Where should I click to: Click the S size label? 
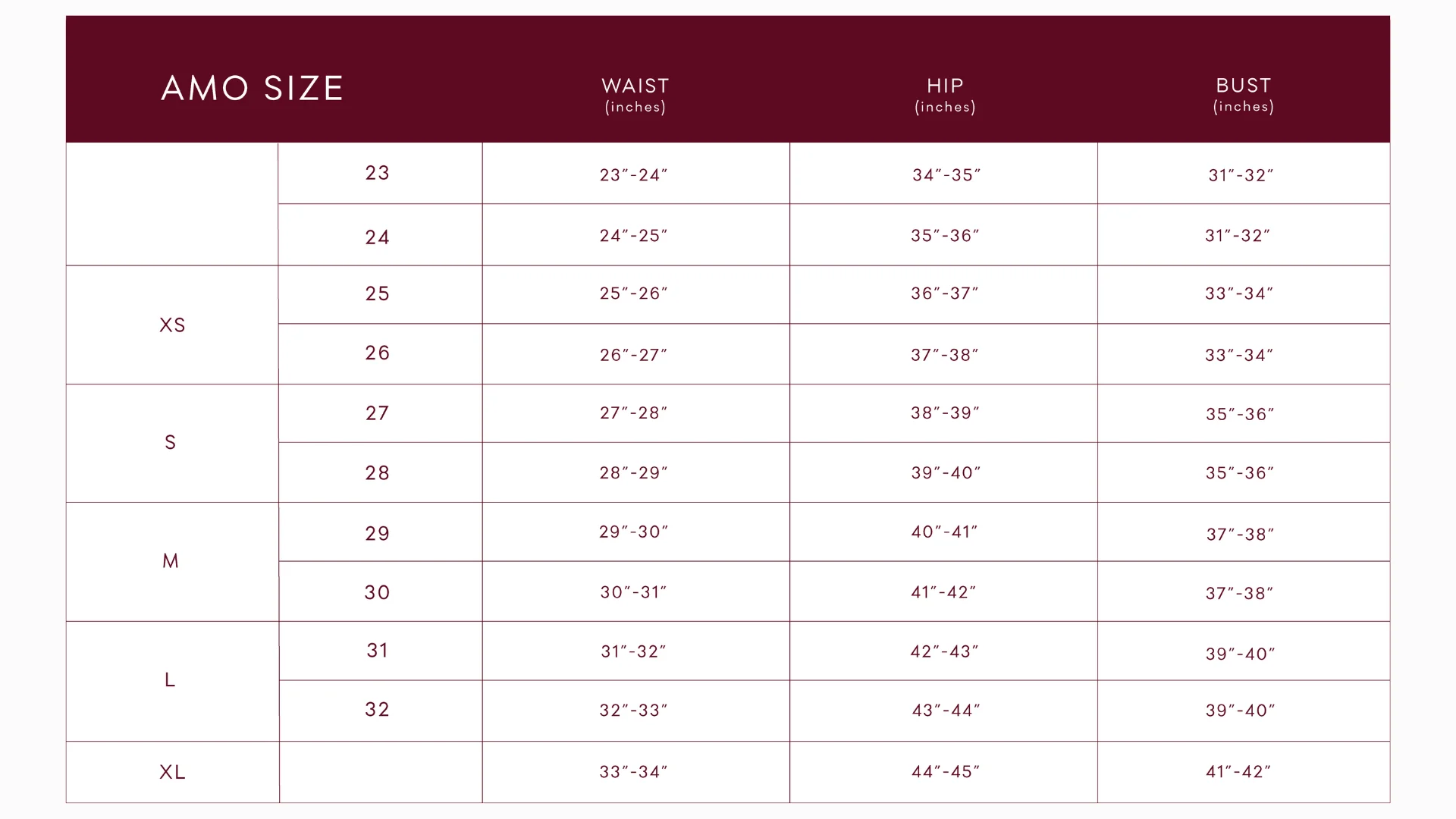point(171,442)
